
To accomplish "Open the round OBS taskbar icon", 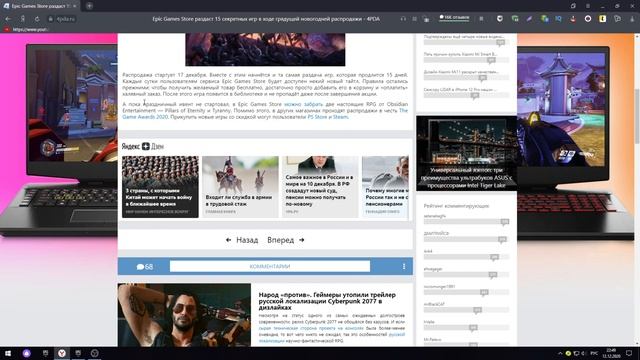I will [x=95, y=353].
